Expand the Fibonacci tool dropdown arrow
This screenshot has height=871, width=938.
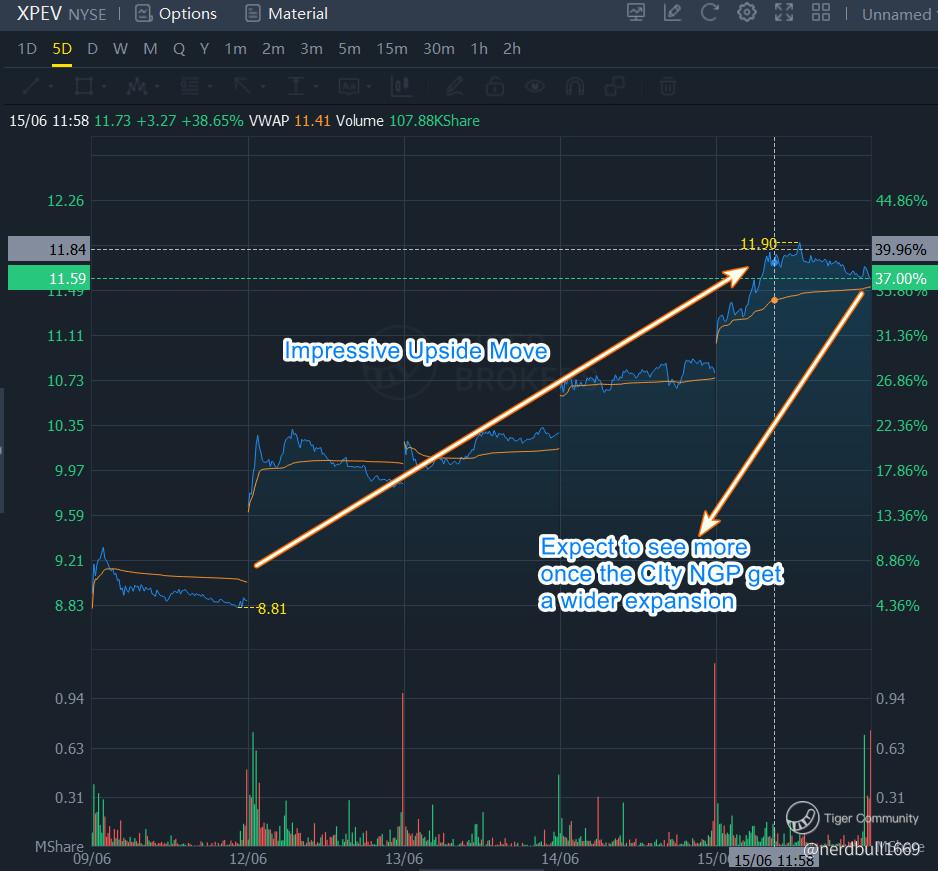[x=210, y=87]
